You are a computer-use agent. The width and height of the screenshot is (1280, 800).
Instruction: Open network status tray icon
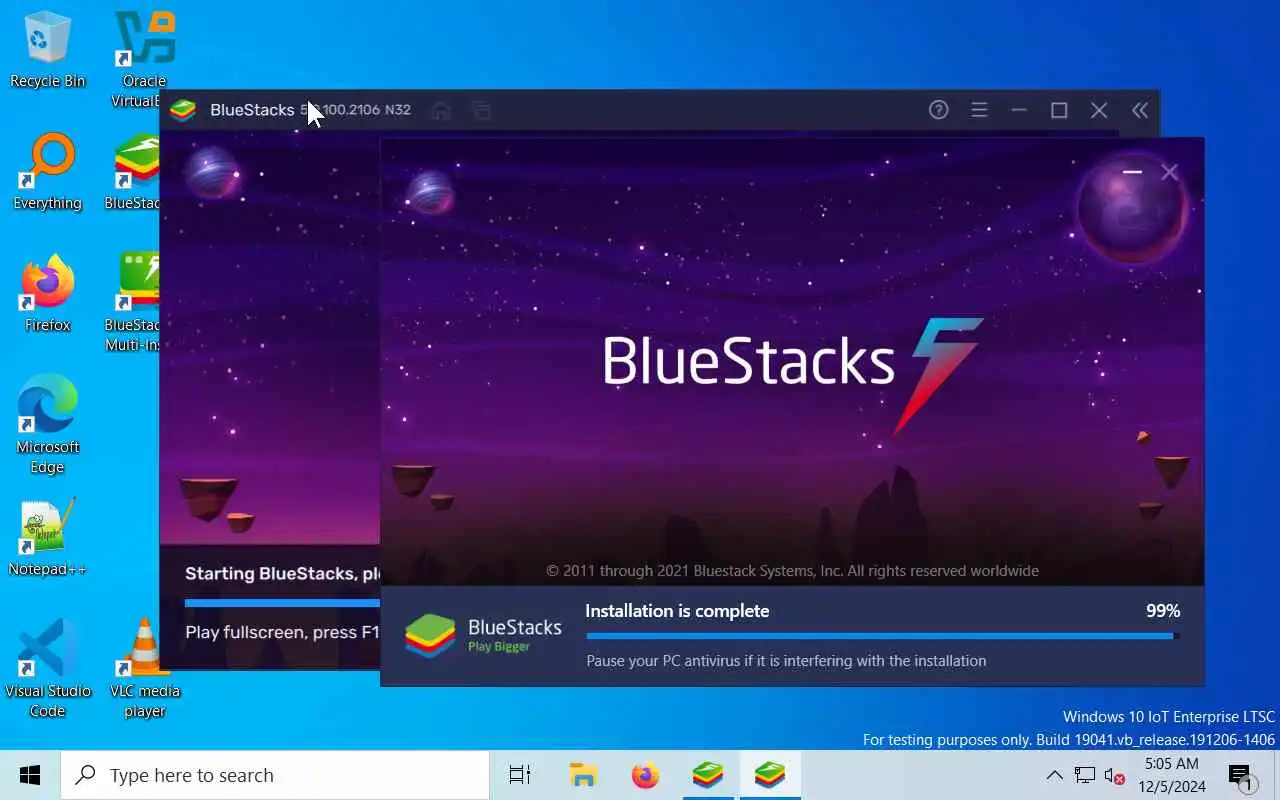click(x=1085, y=775)
